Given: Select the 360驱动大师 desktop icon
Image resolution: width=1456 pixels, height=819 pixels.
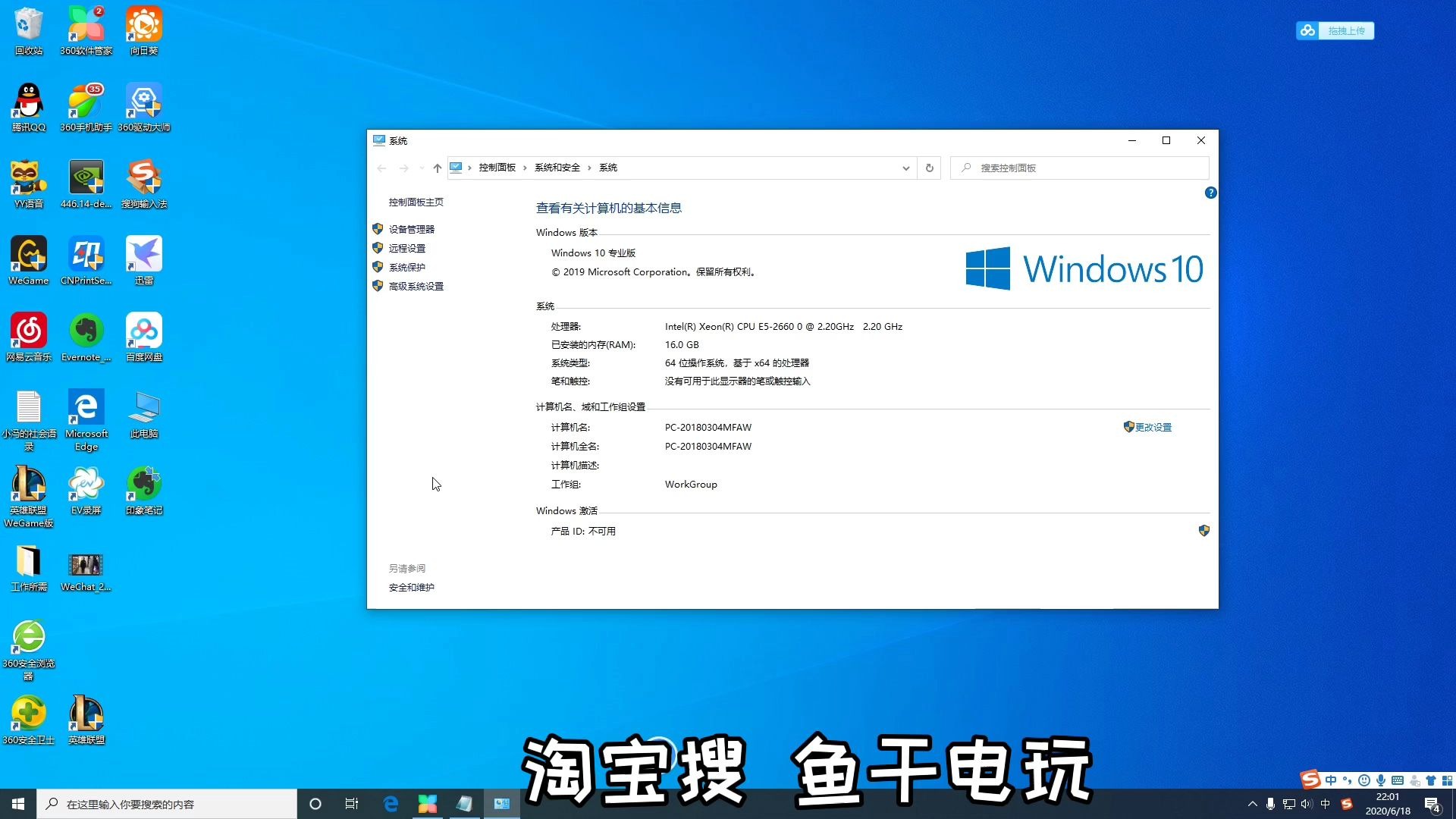Looking at the screenshot, I should tap(144, 108).
